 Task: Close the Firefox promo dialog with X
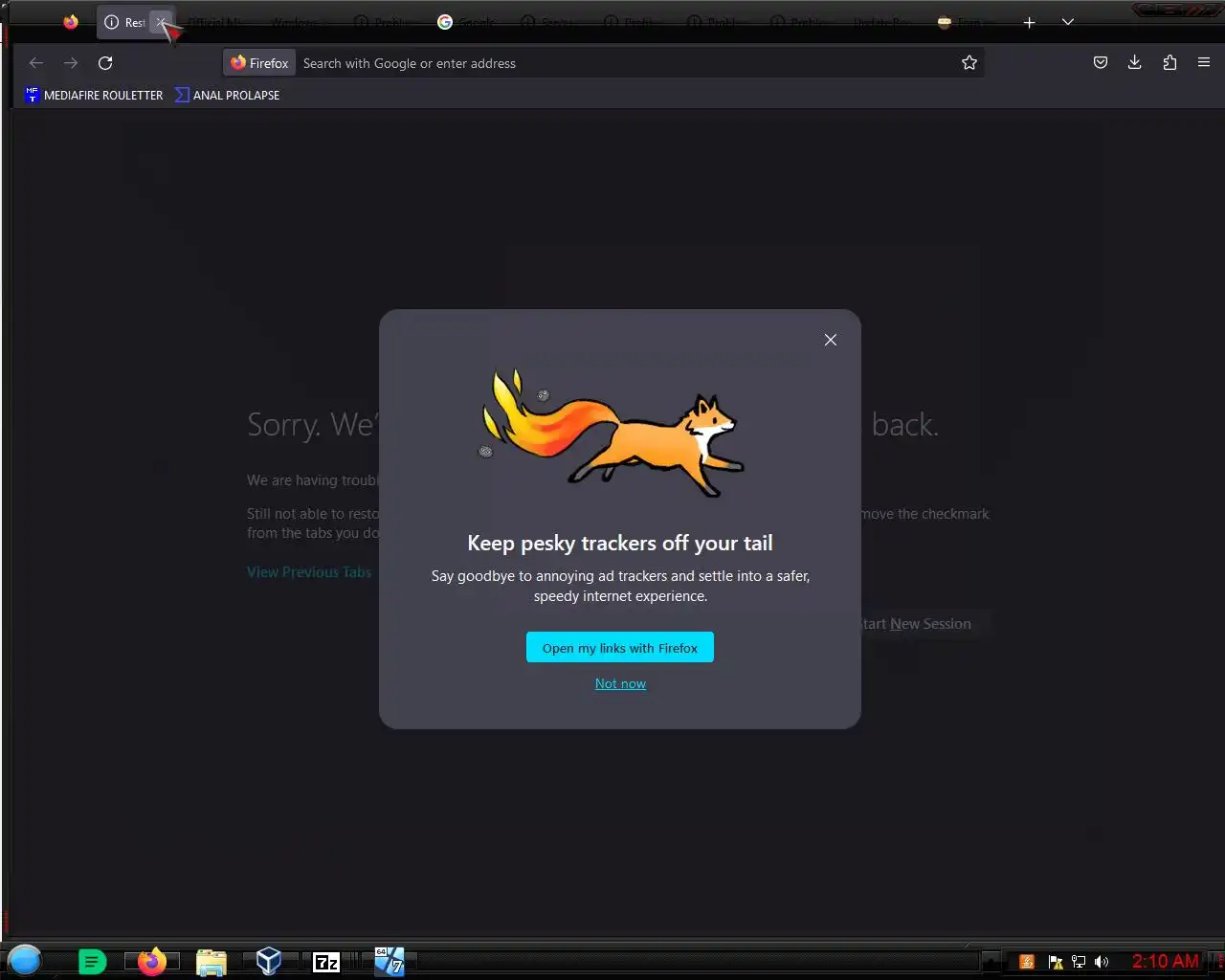coord(831,340)
